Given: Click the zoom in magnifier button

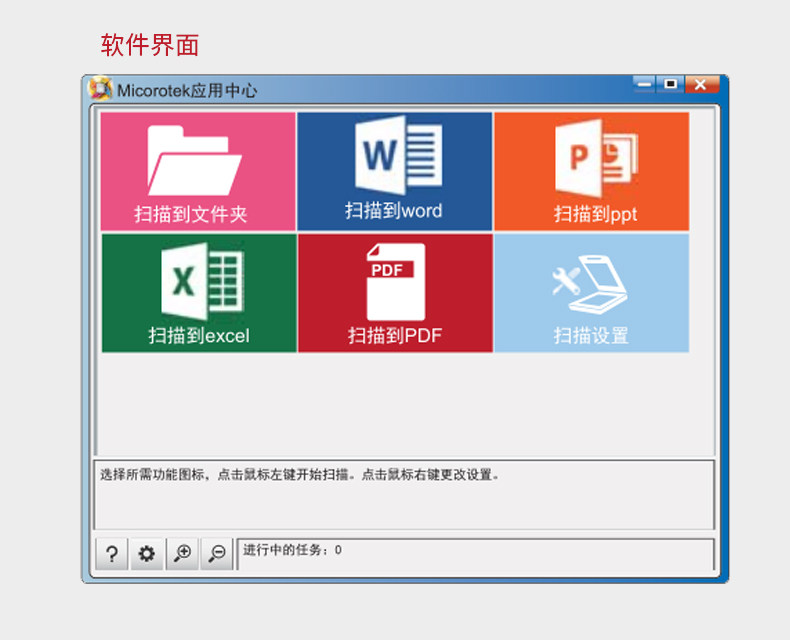Looking at the screenshot, I should (182, 554).
